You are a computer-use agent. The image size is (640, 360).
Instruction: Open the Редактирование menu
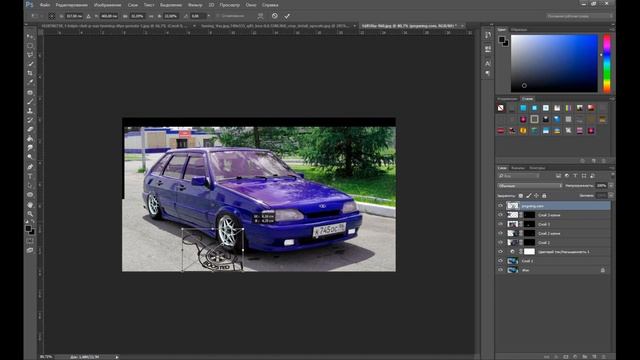coord(71,5)
